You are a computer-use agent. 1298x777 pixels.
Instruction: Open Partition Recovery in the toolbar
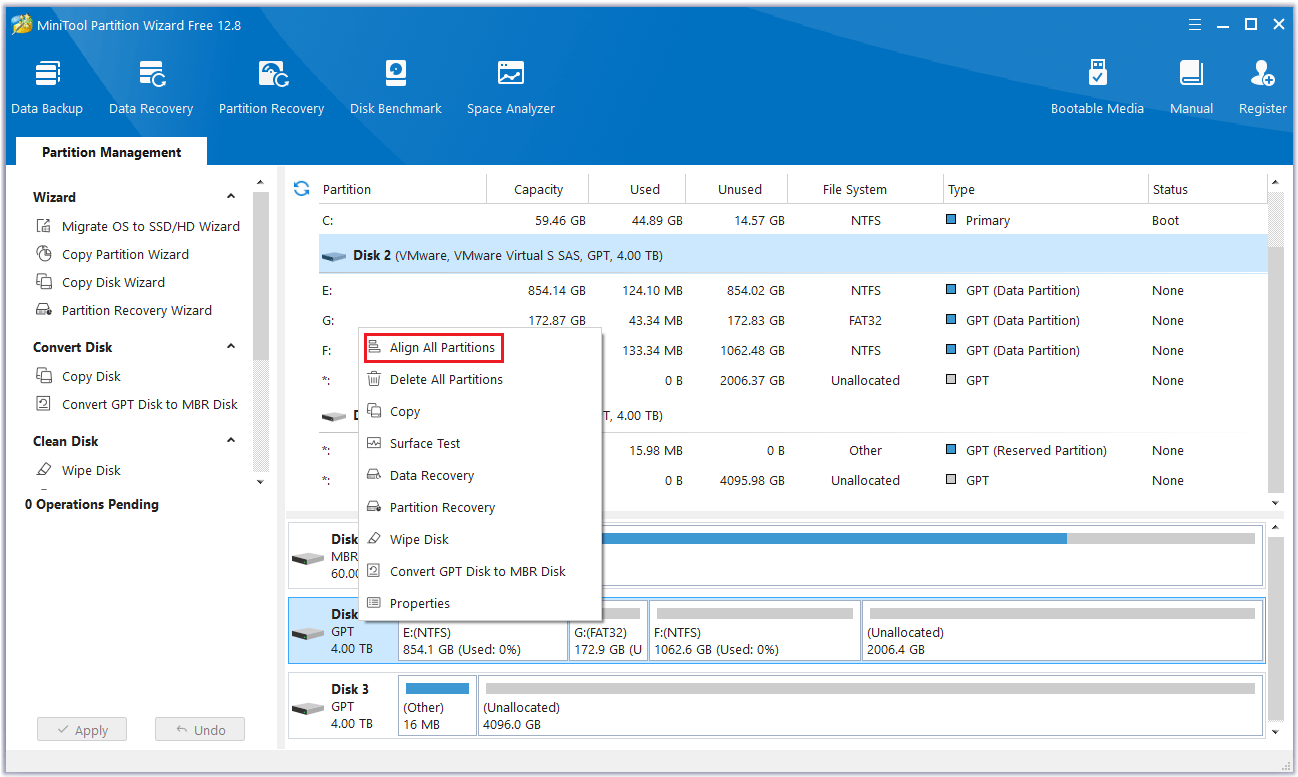coord(272,88)
